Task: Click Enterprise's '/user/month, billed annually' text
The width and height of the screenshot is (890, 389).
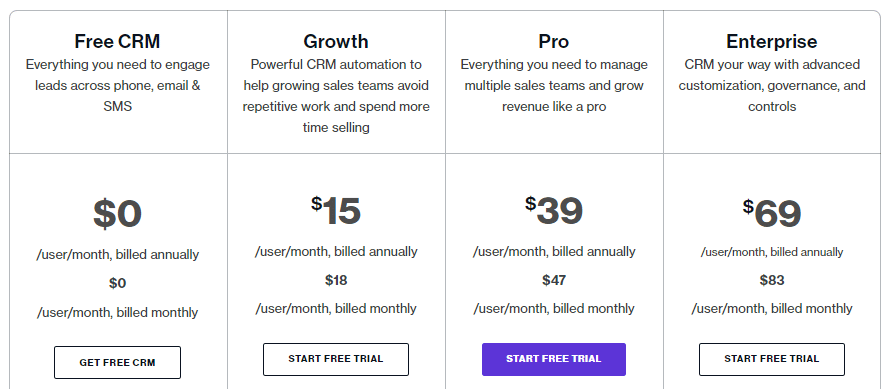Action: pos(771,252)
